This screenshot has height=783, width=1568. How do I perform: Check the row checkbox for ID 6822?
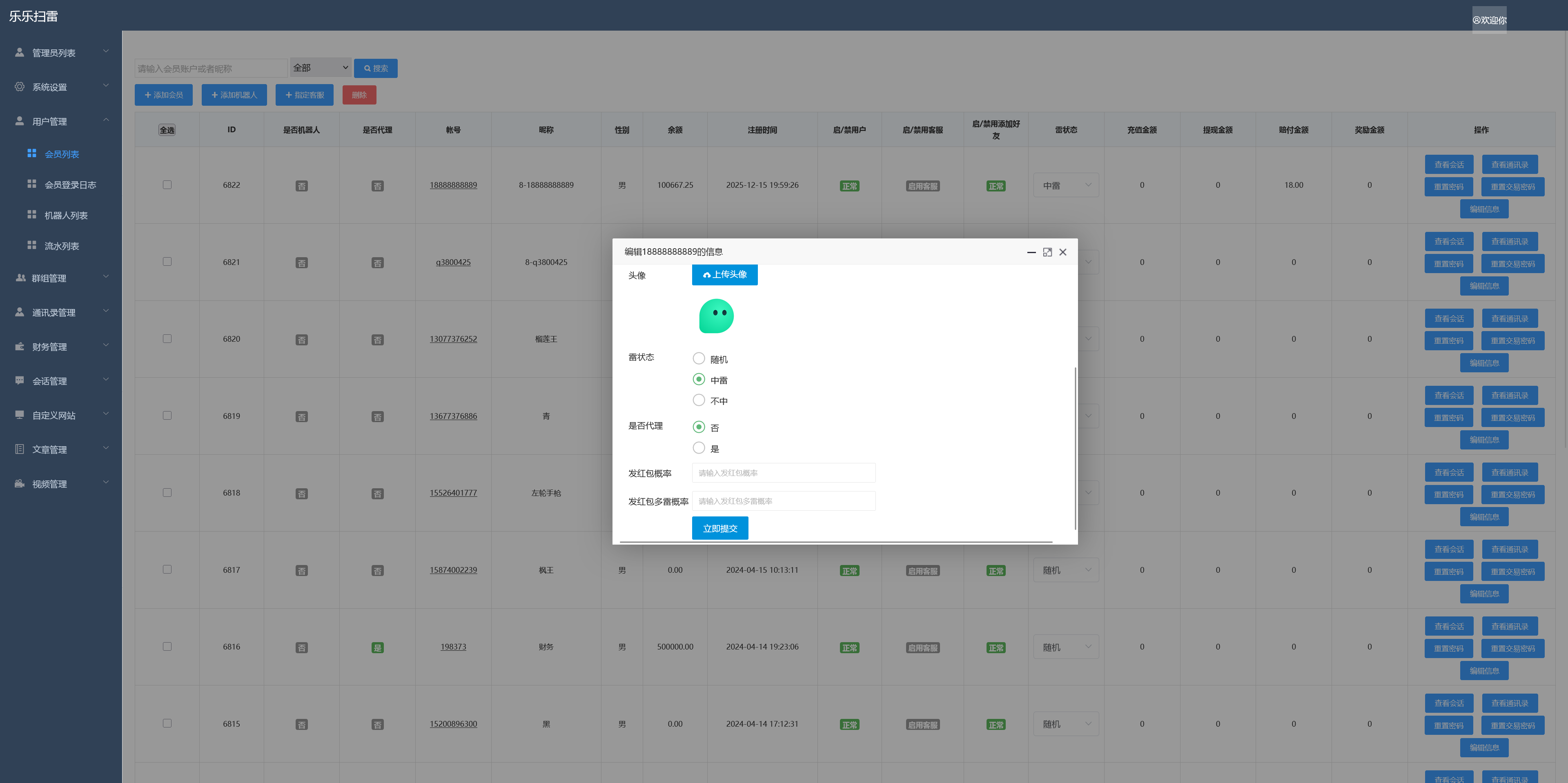(167, 185)
